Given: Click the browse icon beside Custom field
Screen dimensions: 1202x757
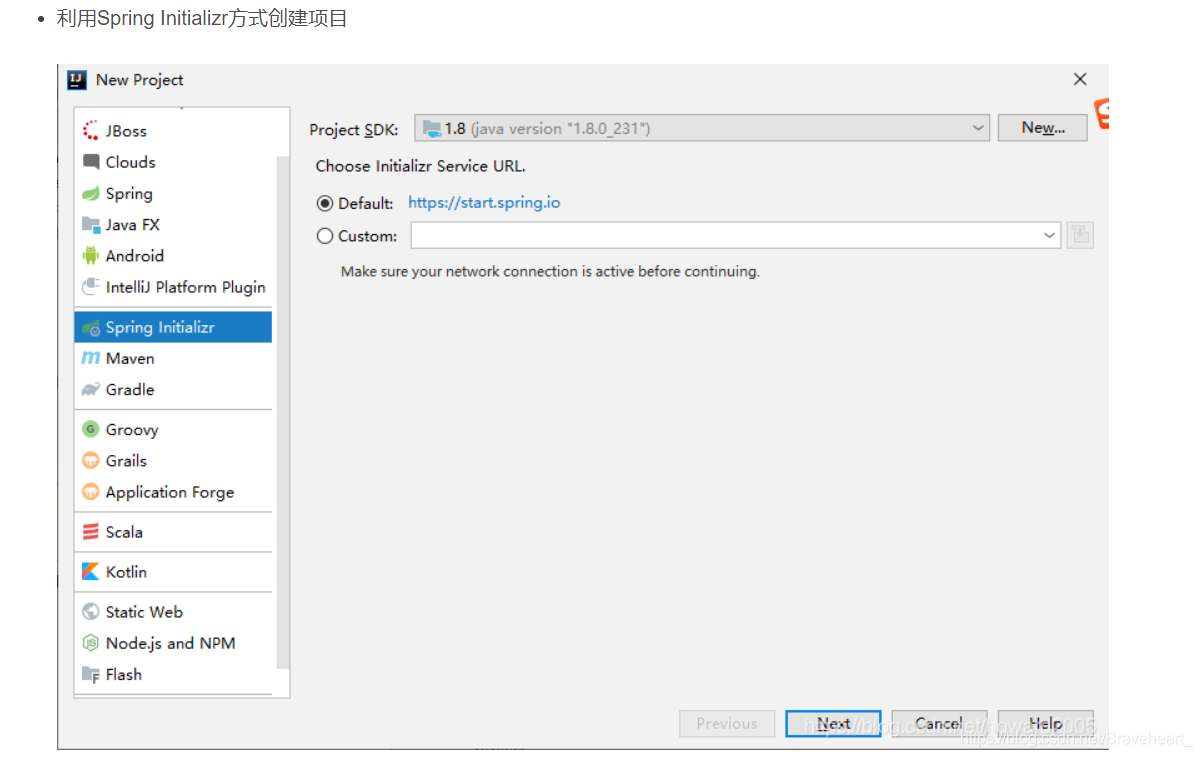Looking at the screenshot, I should pyautogui.click(x=1080, y=236).
